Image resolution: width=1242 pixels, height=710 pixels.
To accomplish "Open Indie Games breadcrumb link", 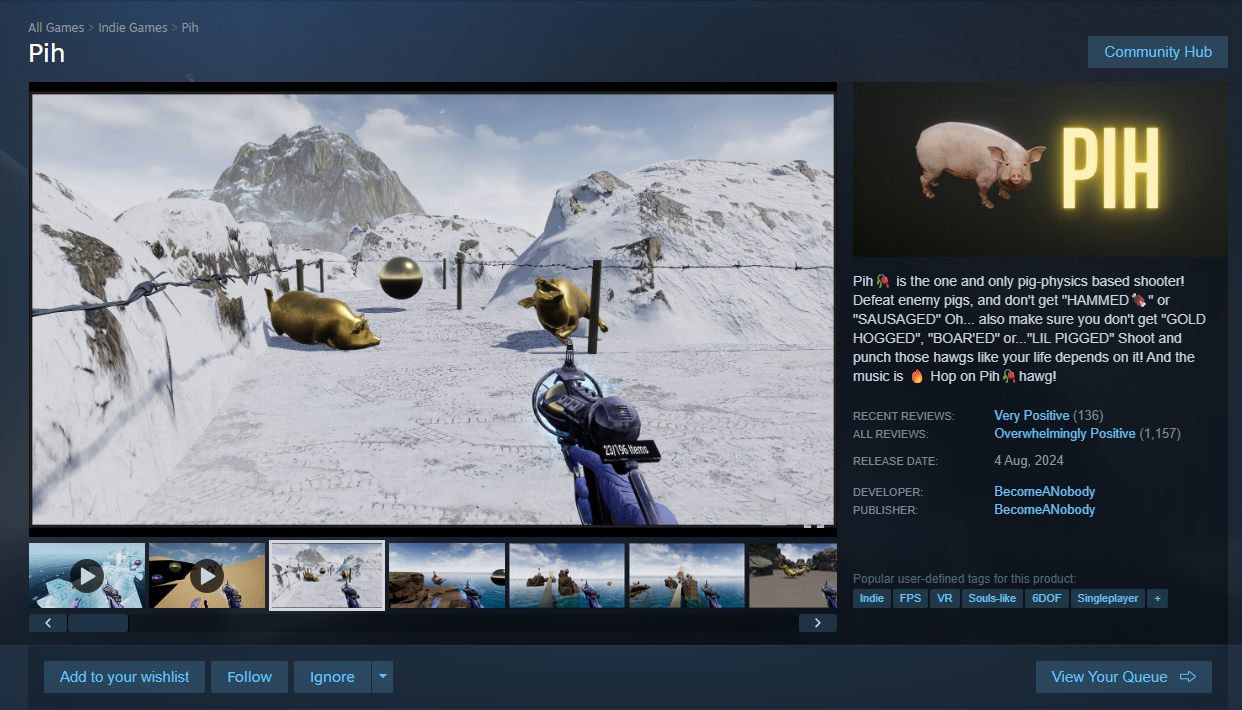I will point(133,27).
